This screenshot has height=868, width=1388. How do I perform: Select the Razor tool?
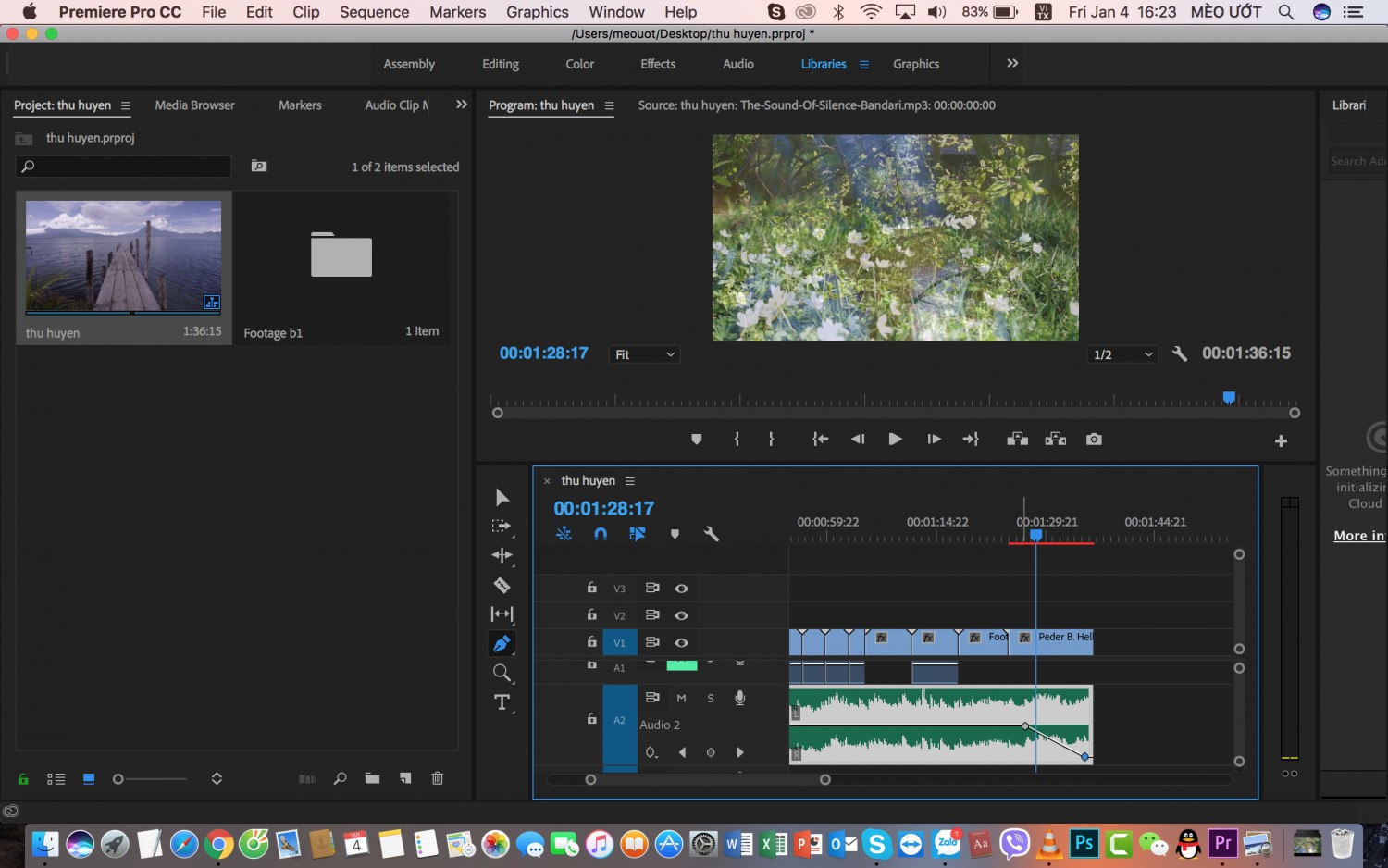(x=502, y=585)
